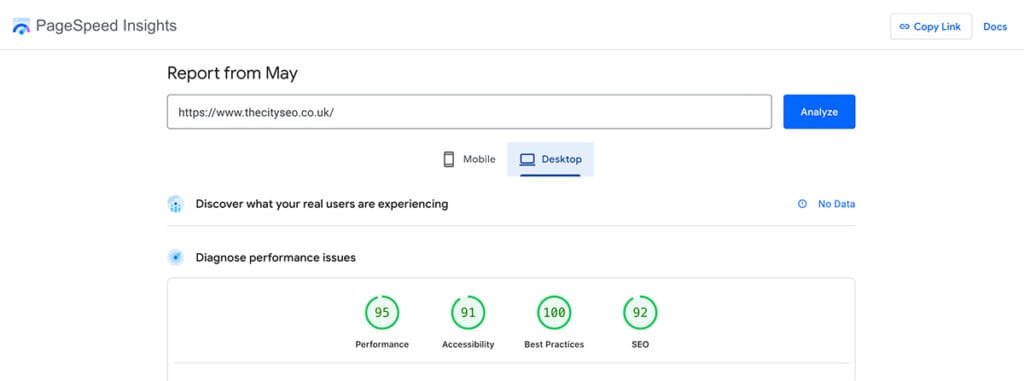Click the No Data link
Screen dimensions: 1024x381
point(836,204)
